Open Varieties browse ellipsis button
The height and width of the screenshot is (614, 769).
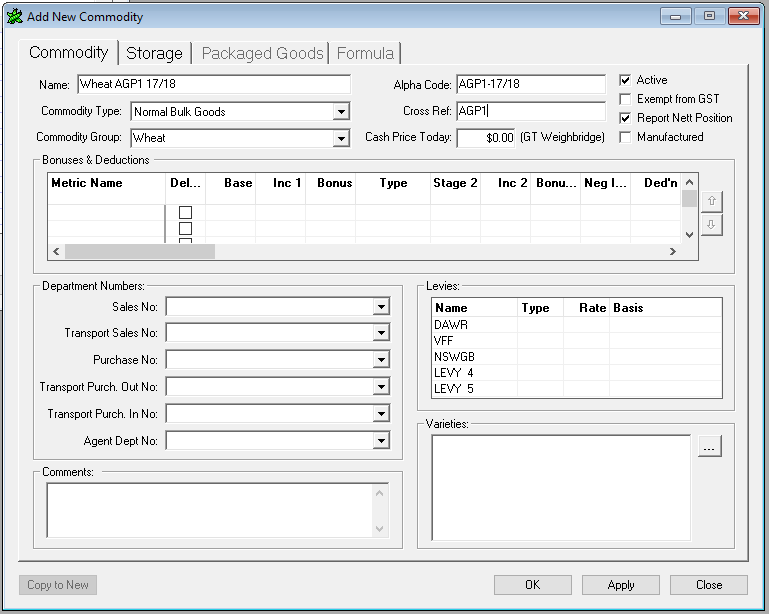point(708,448)
